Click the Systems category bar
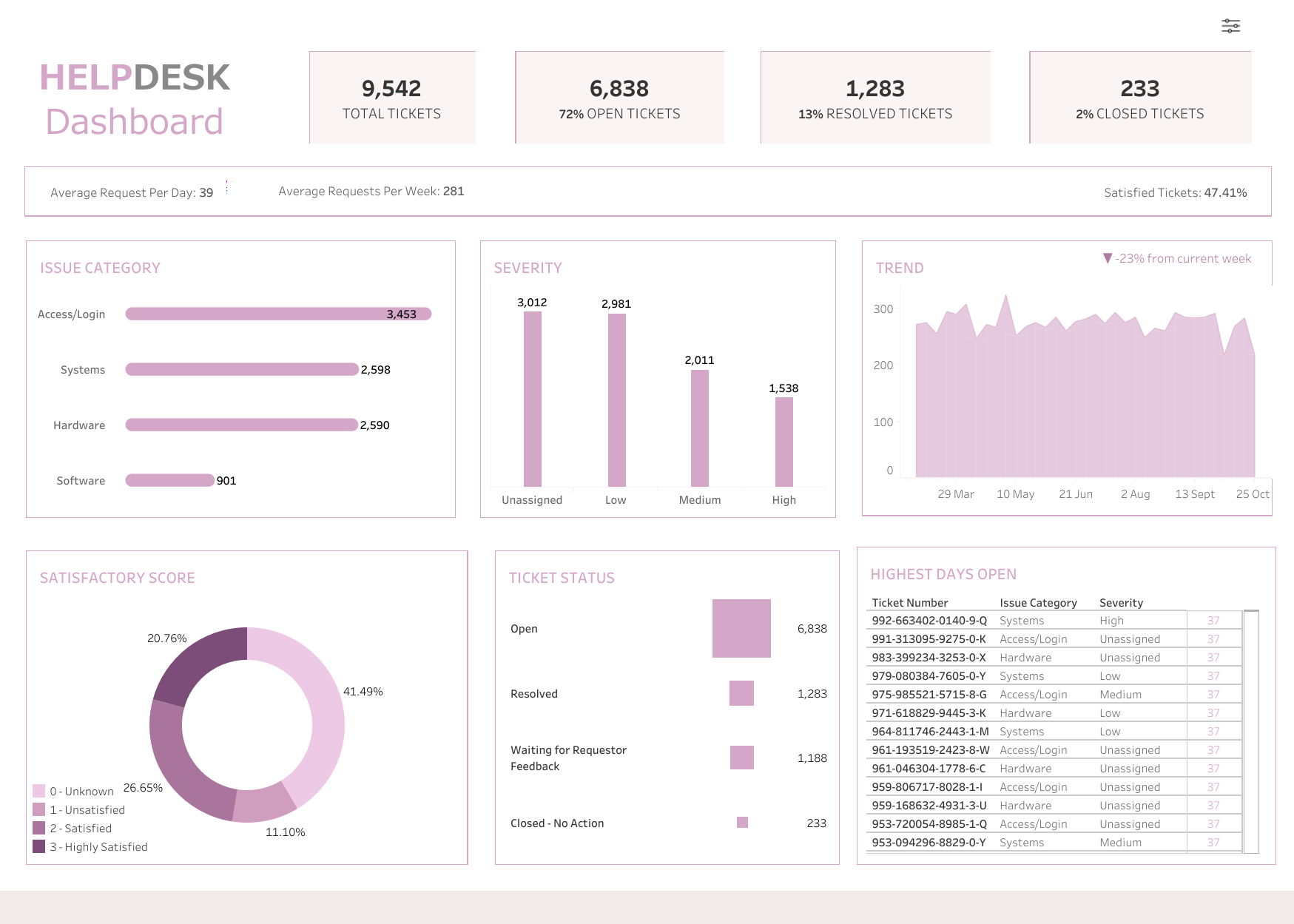The width and height of the screenshot is (1294, 924). click(242, 369)
